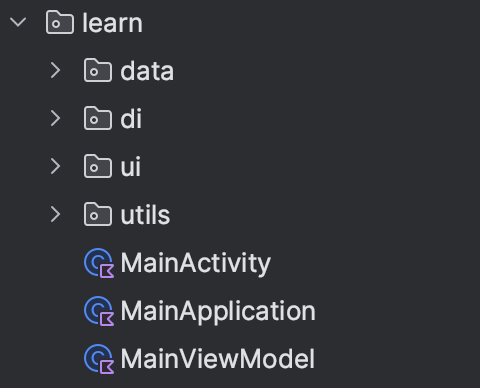Collapse the learn package chevron
Image resolution: width=480 pixels, height=388 pixels.
point(18,23)
